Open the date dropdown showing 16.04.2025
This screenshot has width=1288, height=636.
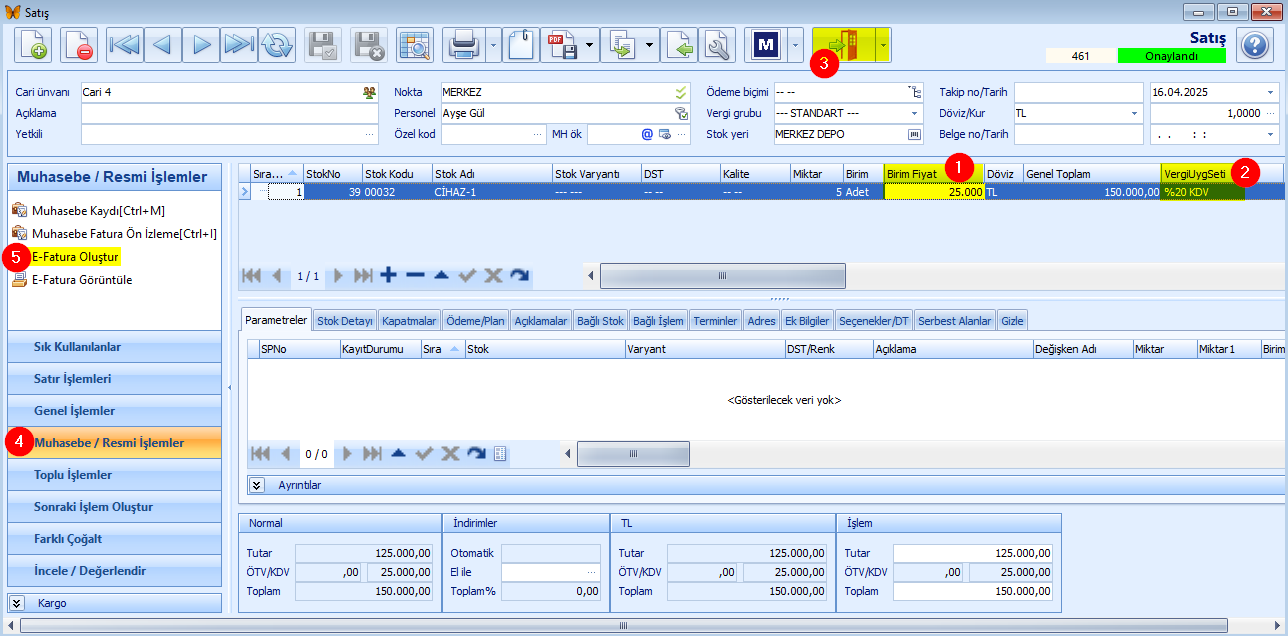[1271, 92]
